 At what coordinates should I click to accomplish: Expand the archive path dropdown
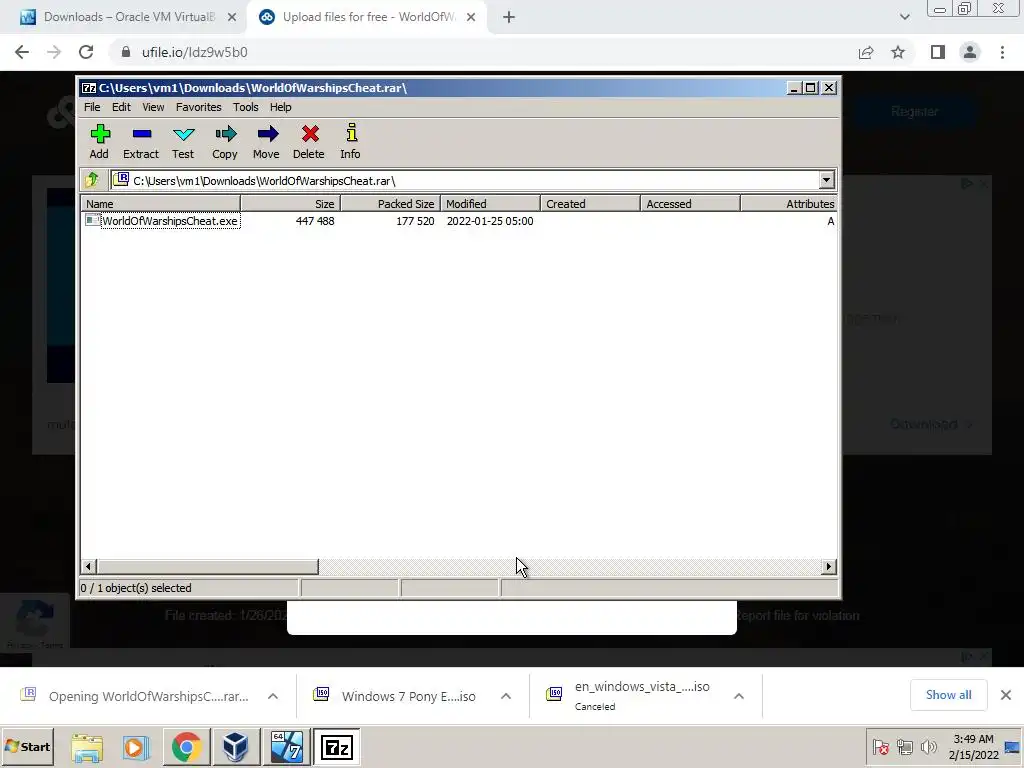[x=826, y=180]
